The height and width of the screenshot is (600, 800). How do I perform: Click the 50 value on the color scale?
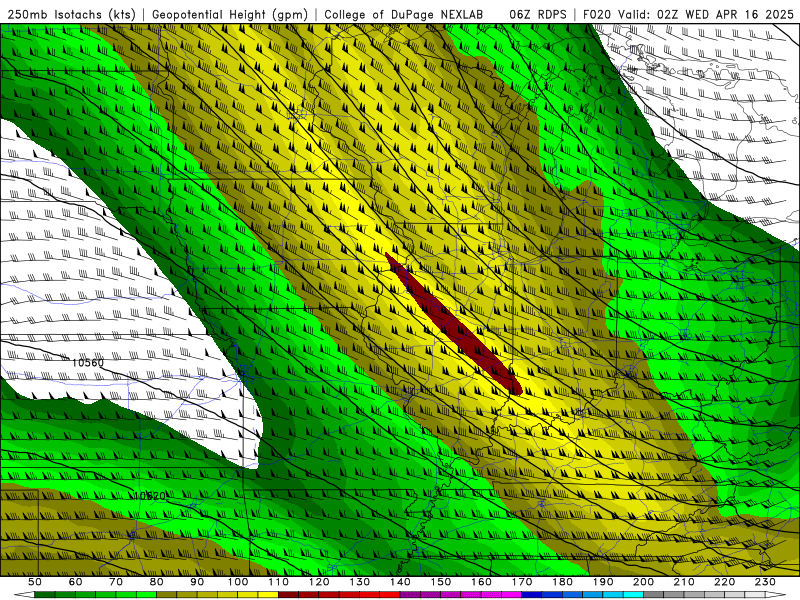coord(35,582)
